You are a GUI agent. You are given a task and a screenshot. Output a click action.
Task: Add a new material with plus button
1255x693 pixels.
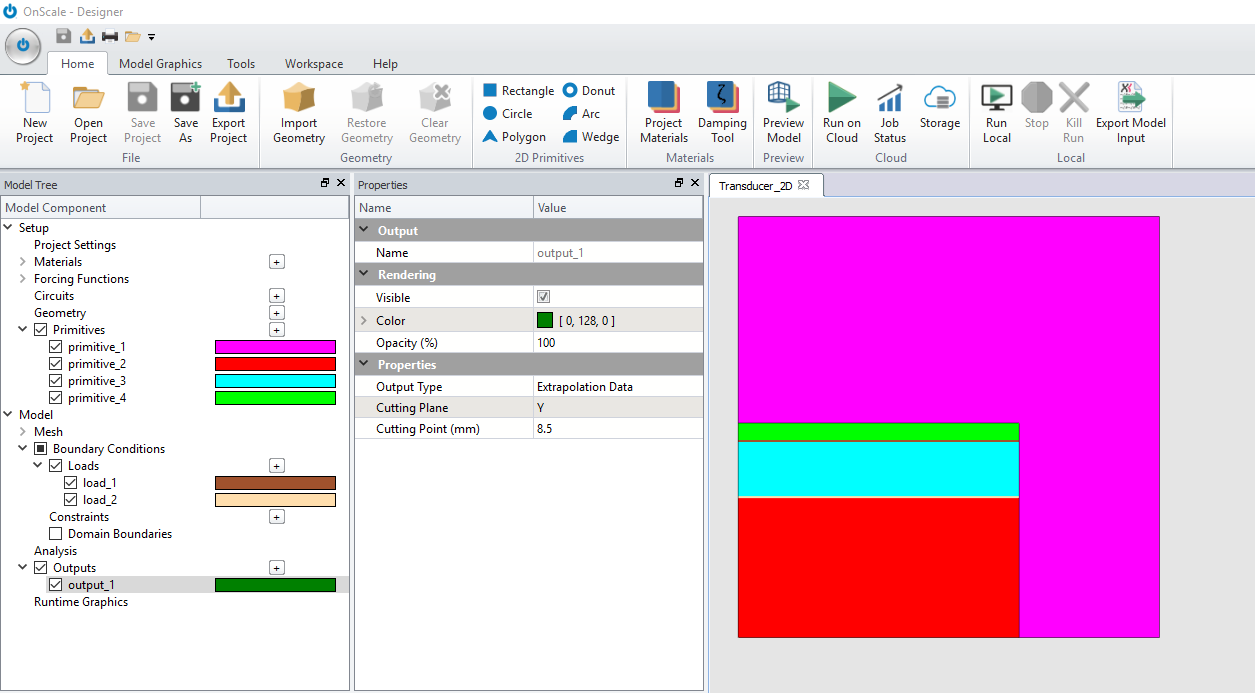(277, 262)
